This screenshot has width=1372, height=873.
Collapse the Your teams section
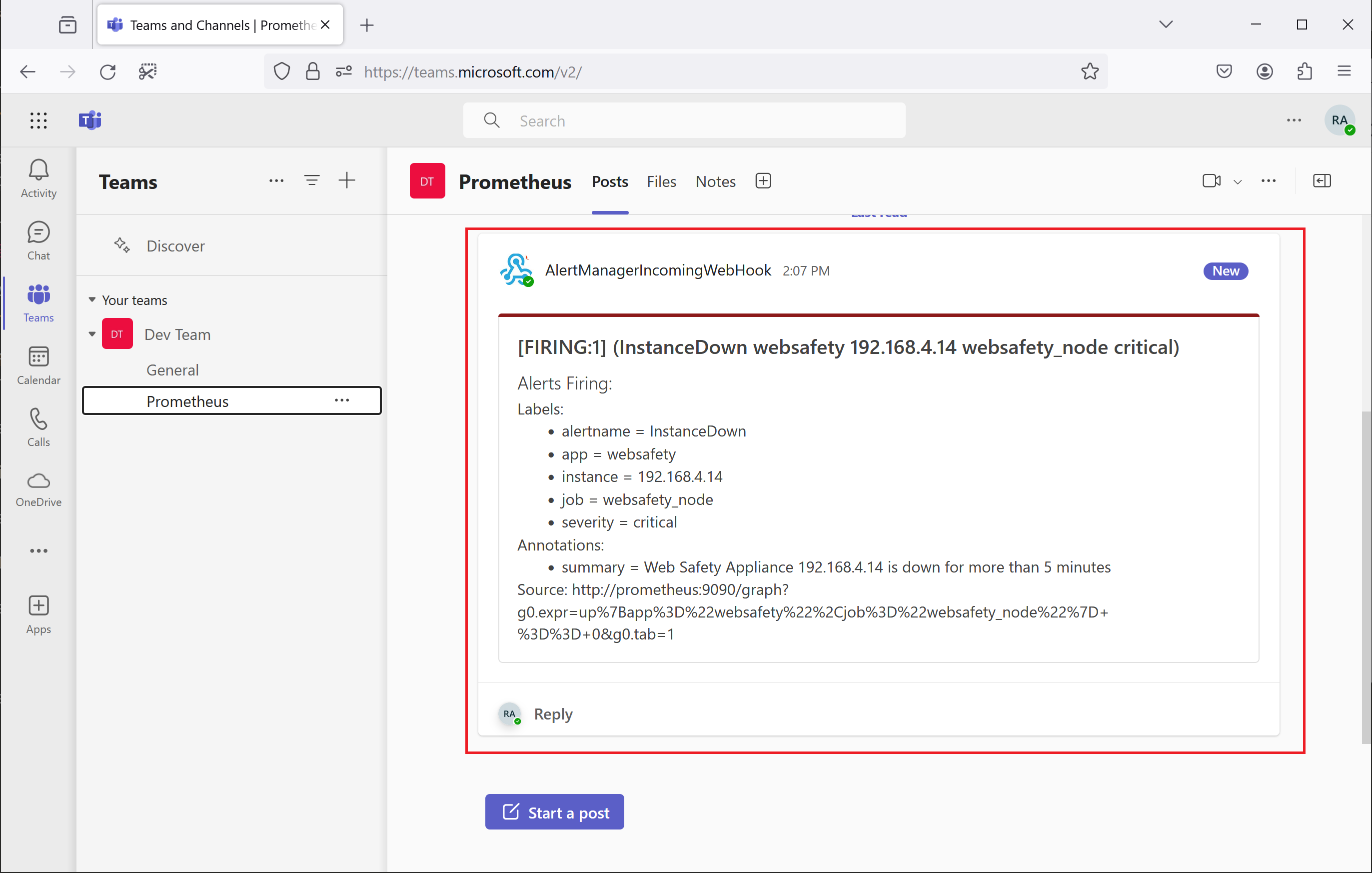point(92,299)
